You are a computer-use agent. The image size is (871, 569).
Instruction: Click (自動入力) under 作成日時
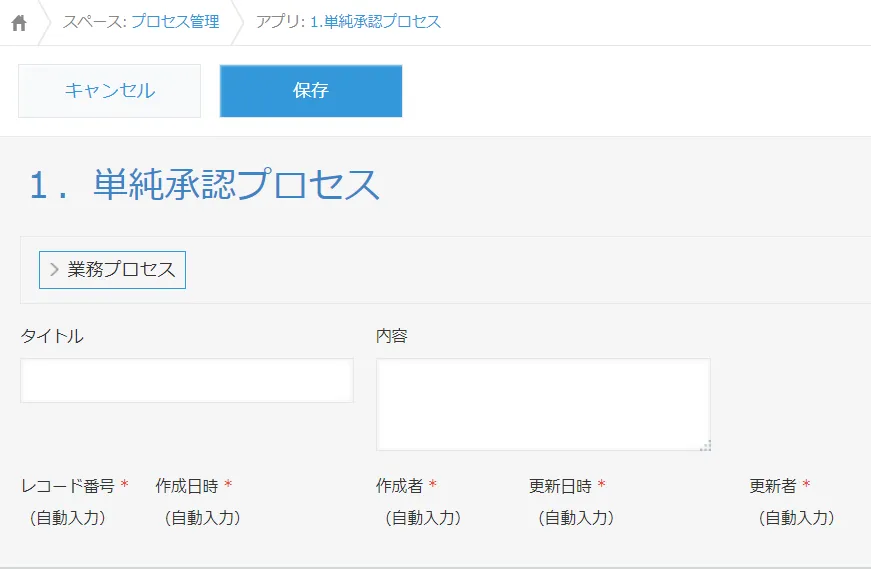click(203, 518)
